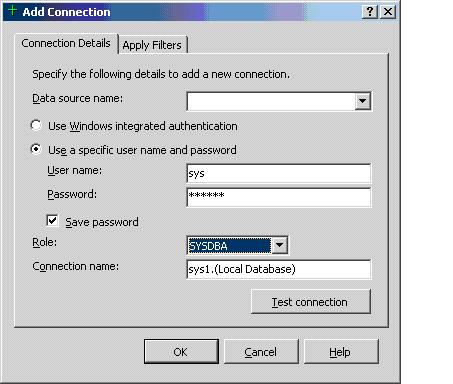Screen dimensions: 453x384
Task: Click the User name field containing sys
Action: coord(279,173)
